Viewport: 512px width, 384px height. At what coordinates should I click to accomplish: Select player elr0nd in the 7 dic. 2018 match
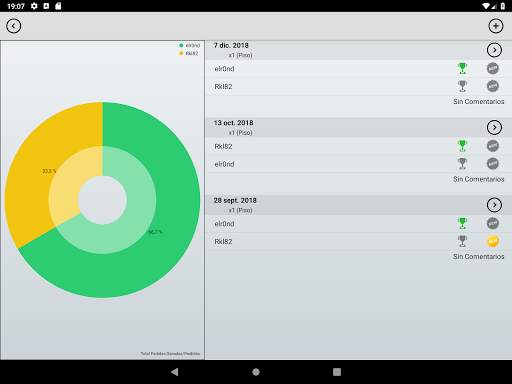(224, 69)
